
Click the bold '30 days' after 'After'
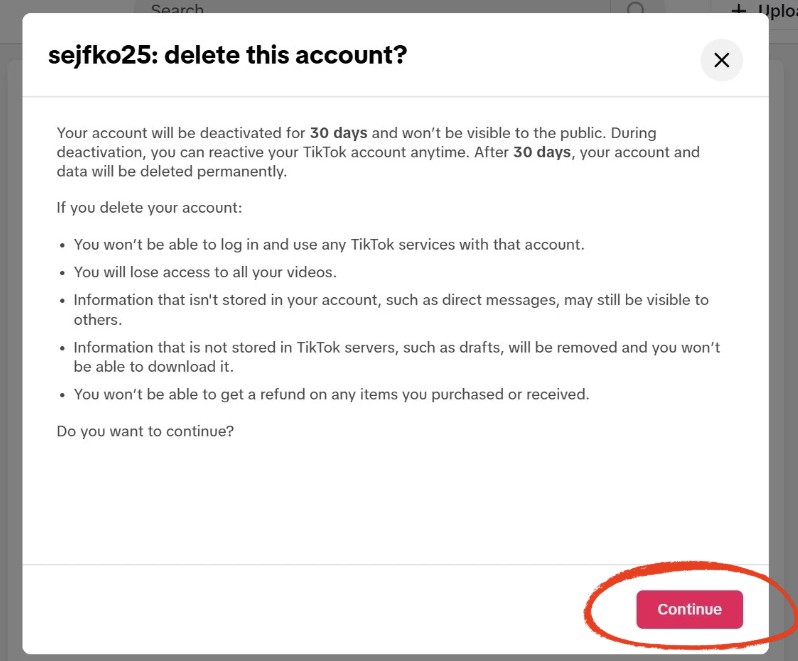pos(542,152)
